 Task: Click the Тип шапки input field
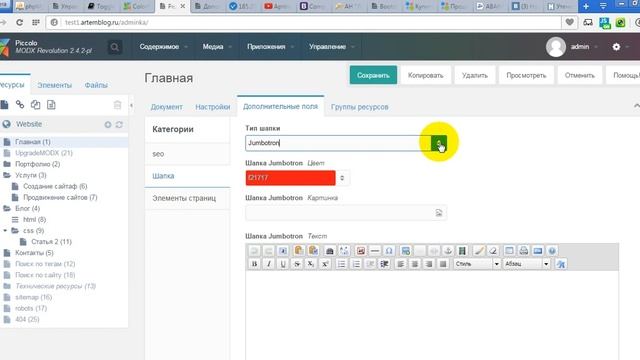pos(338,143)
